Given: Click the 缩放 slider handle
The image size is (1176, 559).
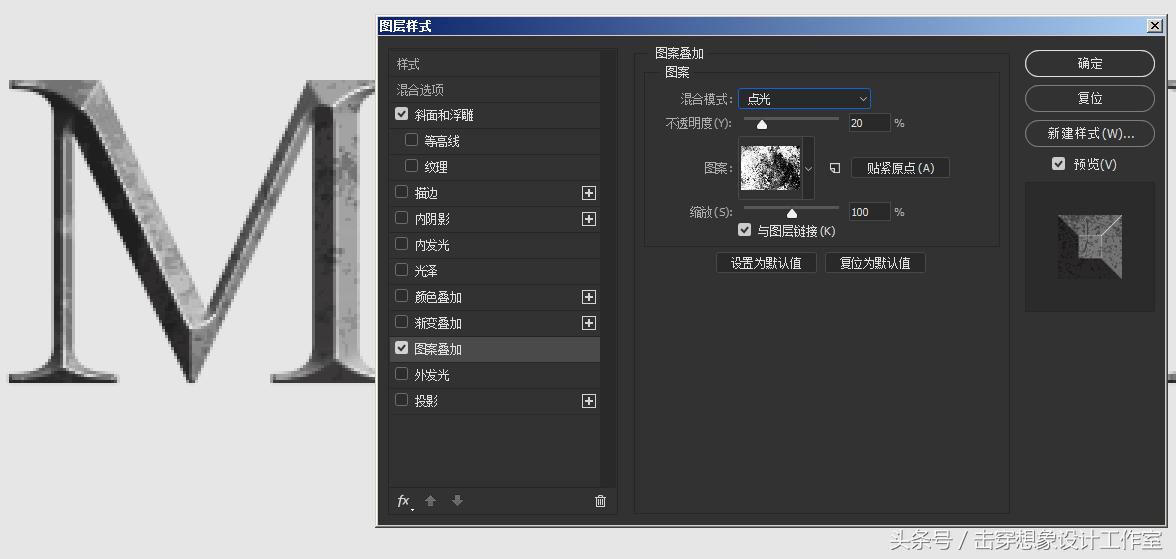Looking at the screenshot, I should point(791,214).
